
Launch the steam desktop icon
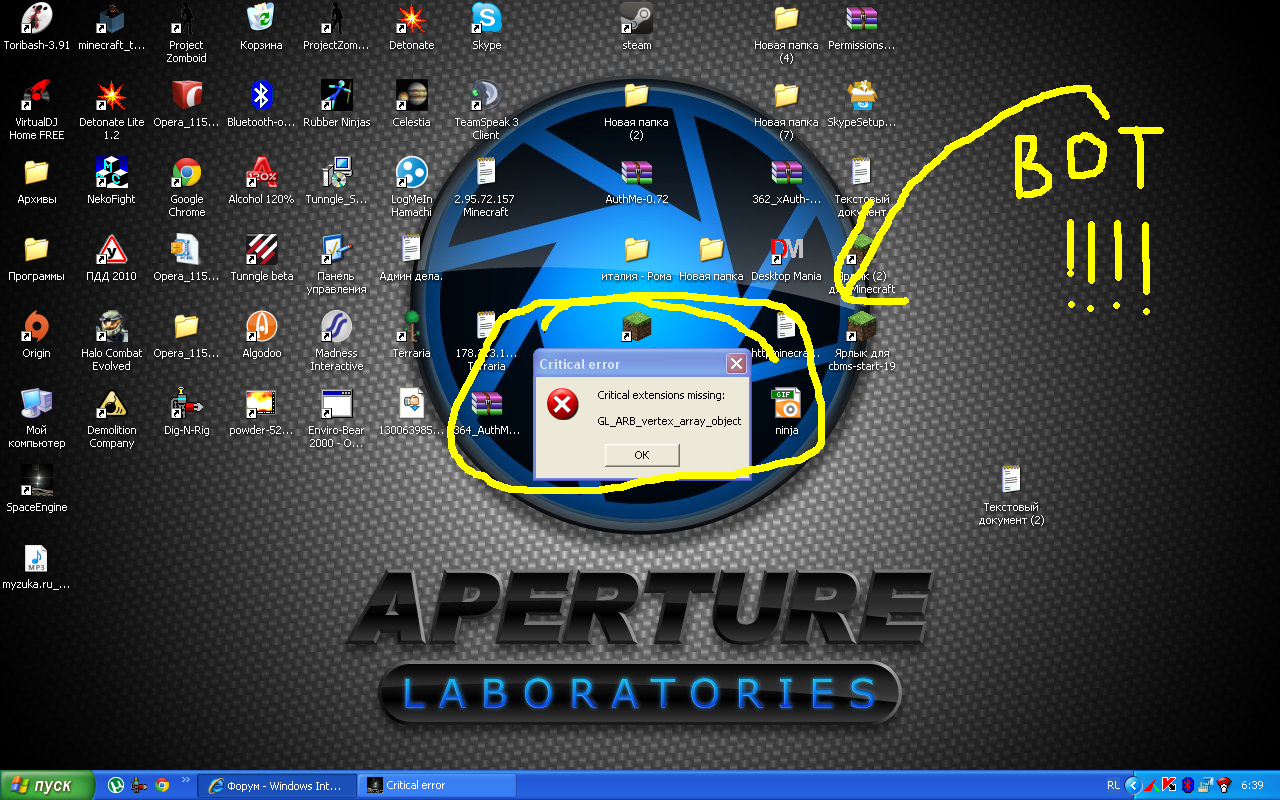pos(637,27)
